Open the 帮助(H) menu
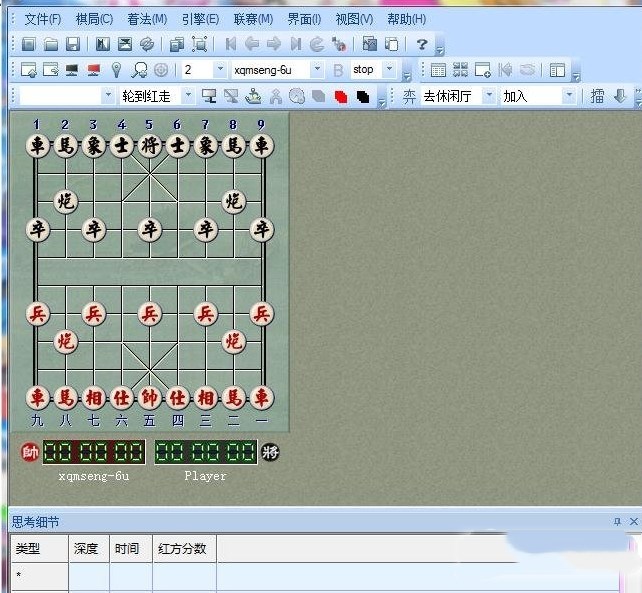 click(407, 19)
